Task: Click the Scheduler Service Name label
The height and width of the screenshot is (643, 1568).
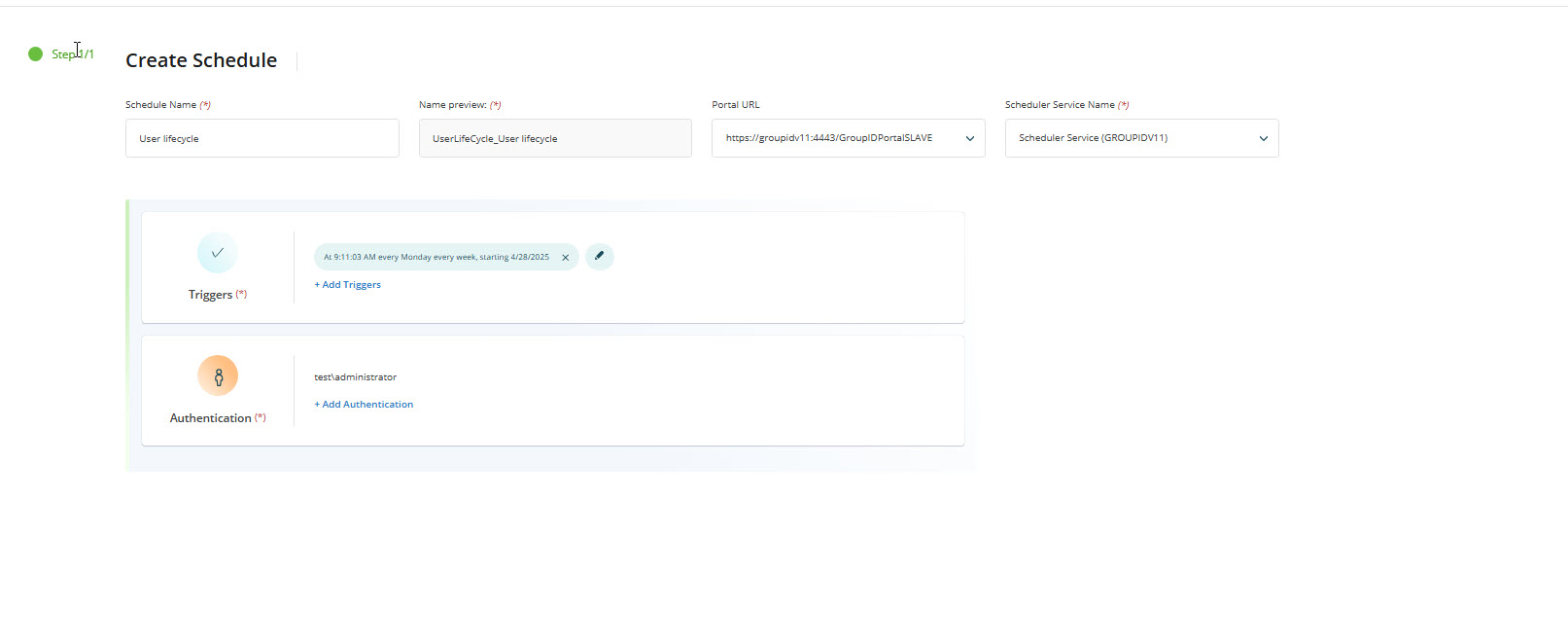Action: point(1066,105)
